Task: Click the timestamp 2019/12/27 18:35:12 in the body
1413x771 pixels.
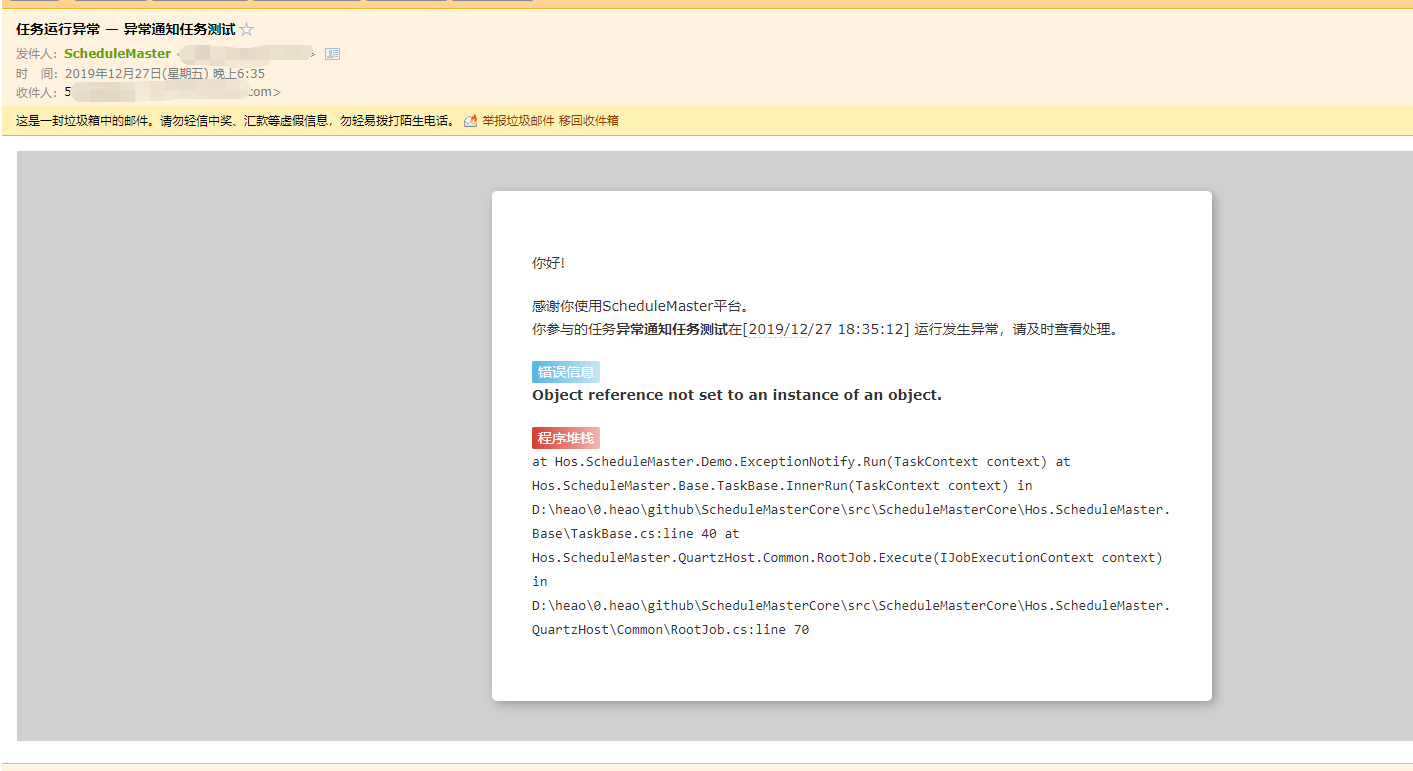Action: 829,329
